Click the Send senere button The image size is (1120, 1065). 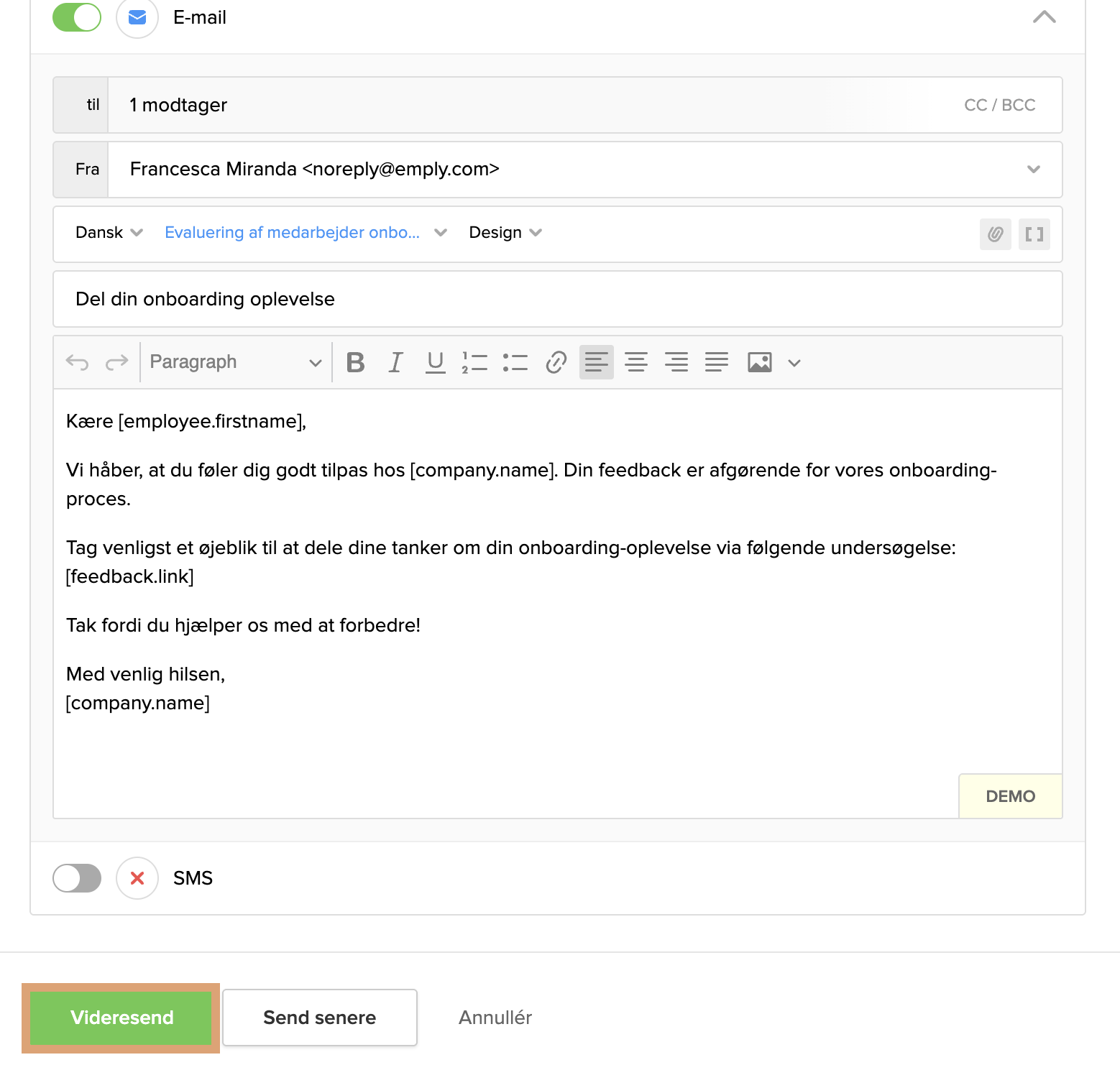320,1018
